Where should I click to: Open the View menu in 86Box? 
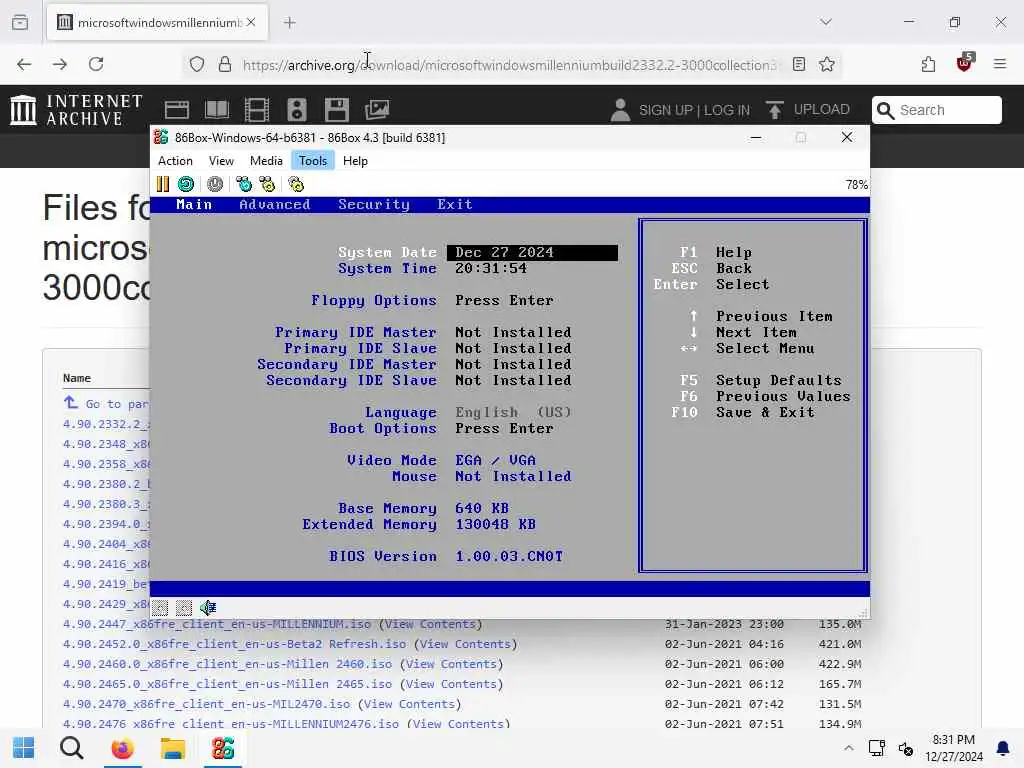(x=221, y=161)
